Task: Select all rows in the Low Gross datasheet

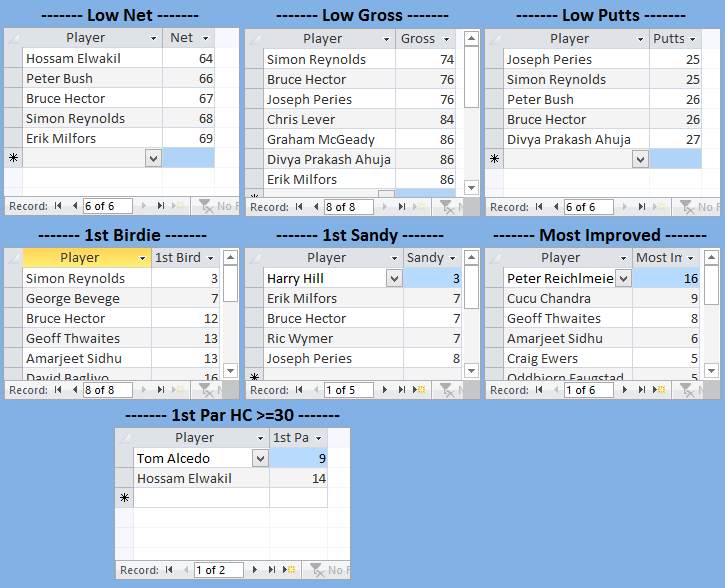Action: coord(254,39)
